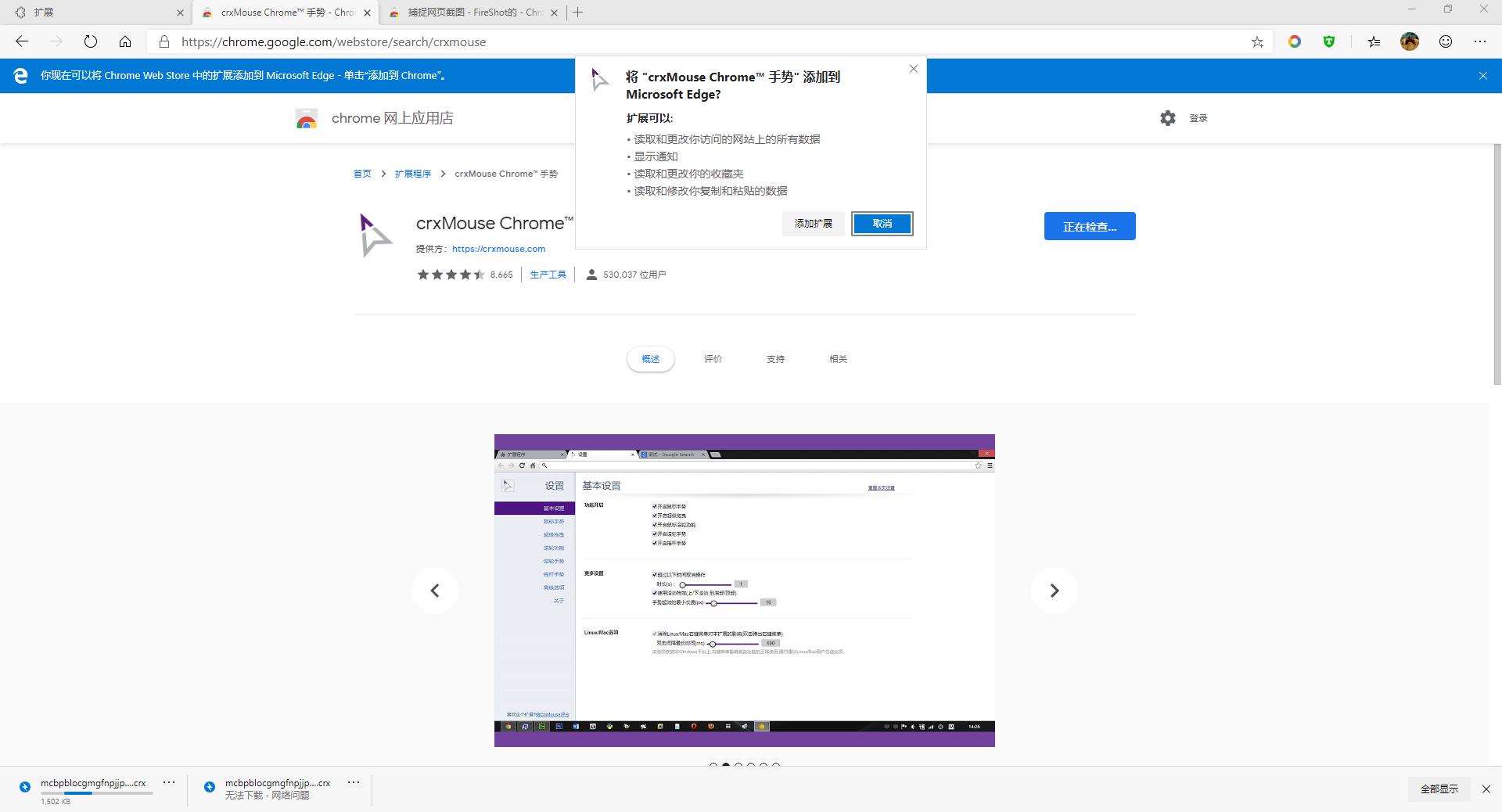
Task: Open options for the failed crx download
Action: click(354, 782)
